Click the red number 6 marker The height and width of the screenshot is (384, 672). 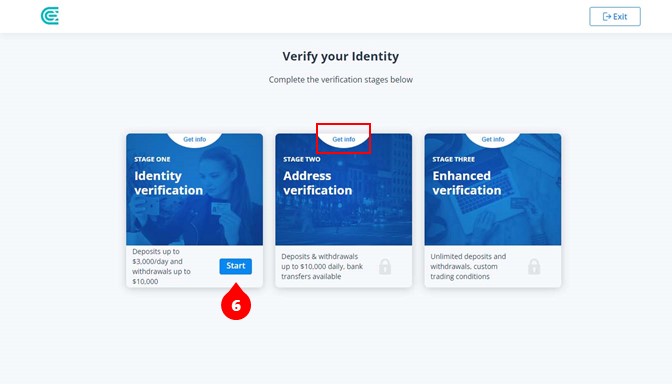(236, 304)
